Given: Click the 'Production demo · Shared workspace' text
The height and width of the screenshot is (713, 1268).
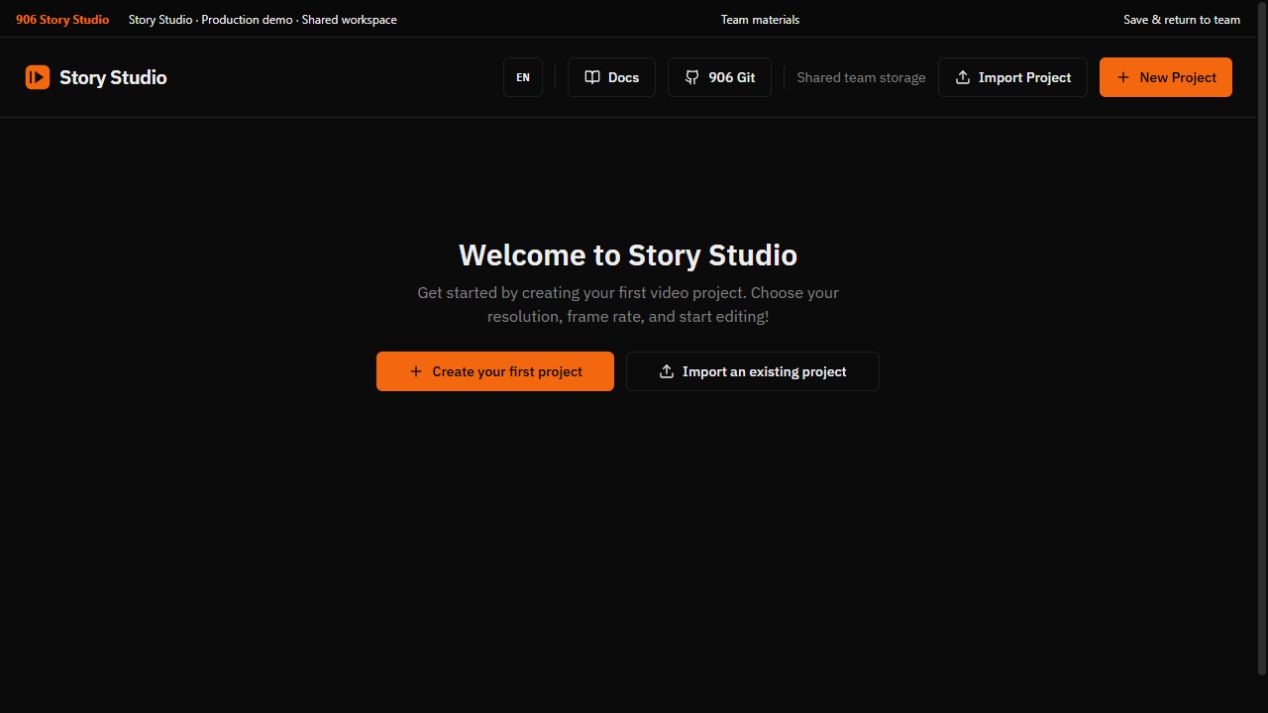Looking at the screenshot, I should click(x=299, y=19).
